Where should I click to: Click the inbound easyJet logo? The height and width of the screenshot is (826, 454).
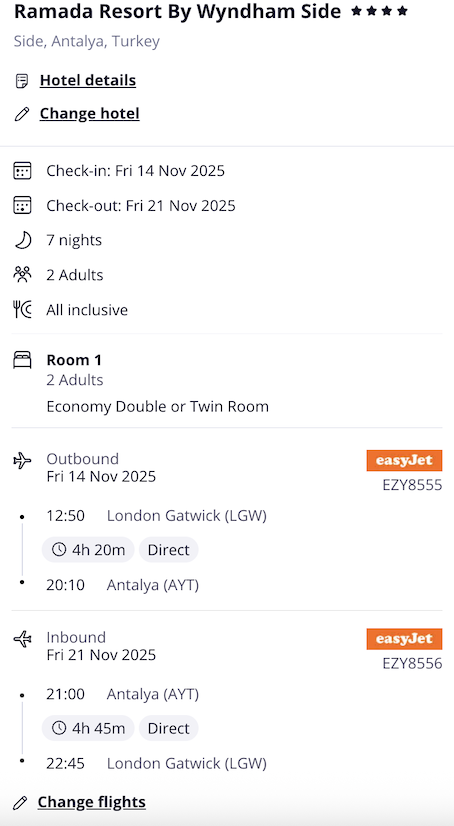pyautogui.click(x=404, y=639)
